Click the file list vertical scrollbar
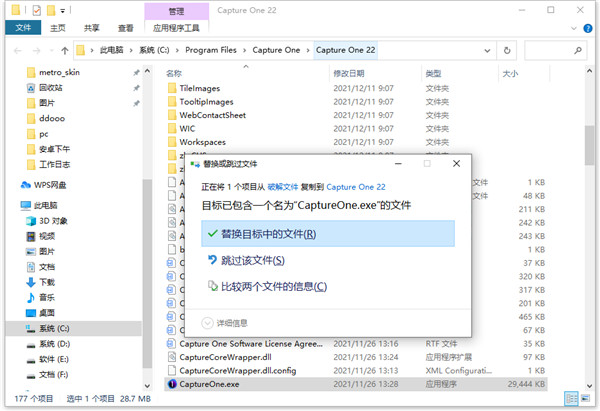The image size is (600, 411). [589, 145]
